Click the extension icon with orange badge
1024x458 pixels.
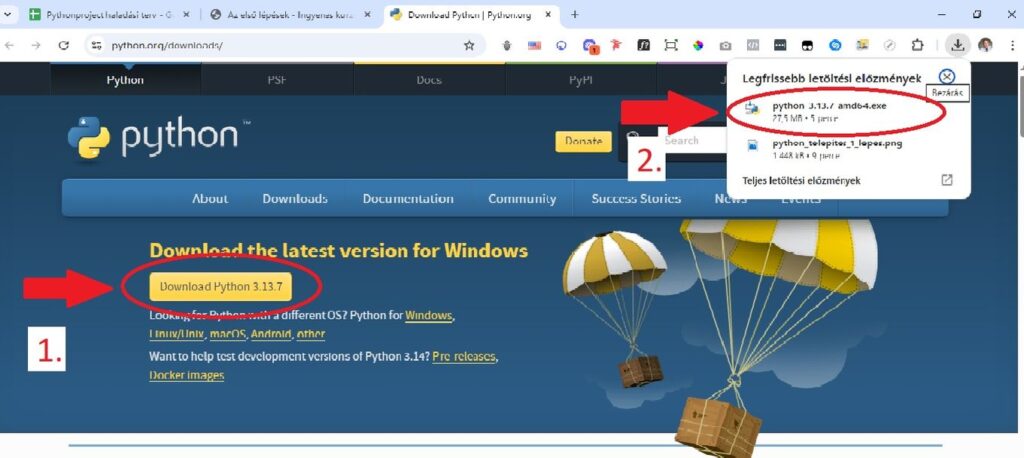pyautogui.click(x=590, y=46)
